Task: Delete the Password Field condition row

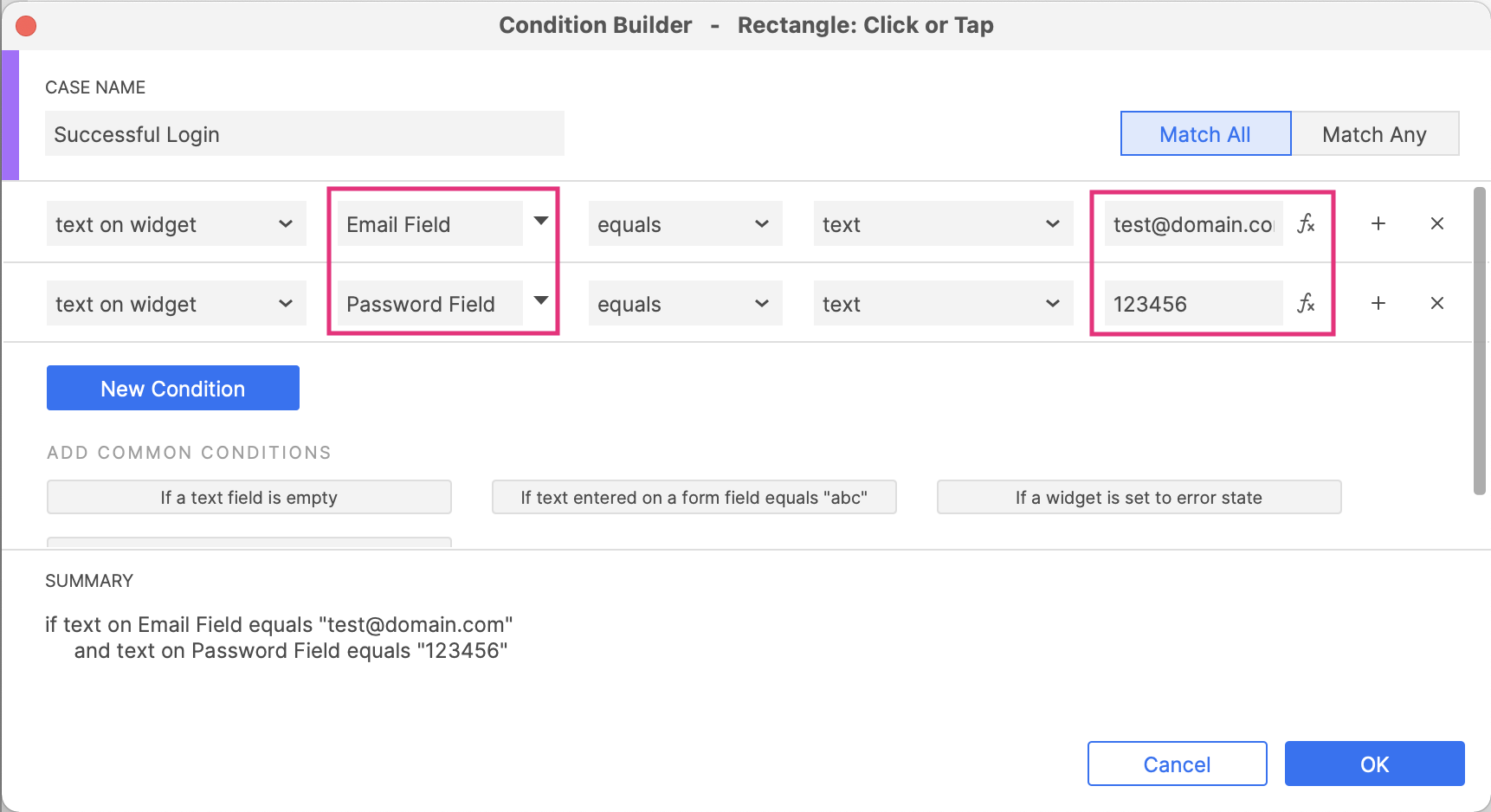Action: [1437, 304]
